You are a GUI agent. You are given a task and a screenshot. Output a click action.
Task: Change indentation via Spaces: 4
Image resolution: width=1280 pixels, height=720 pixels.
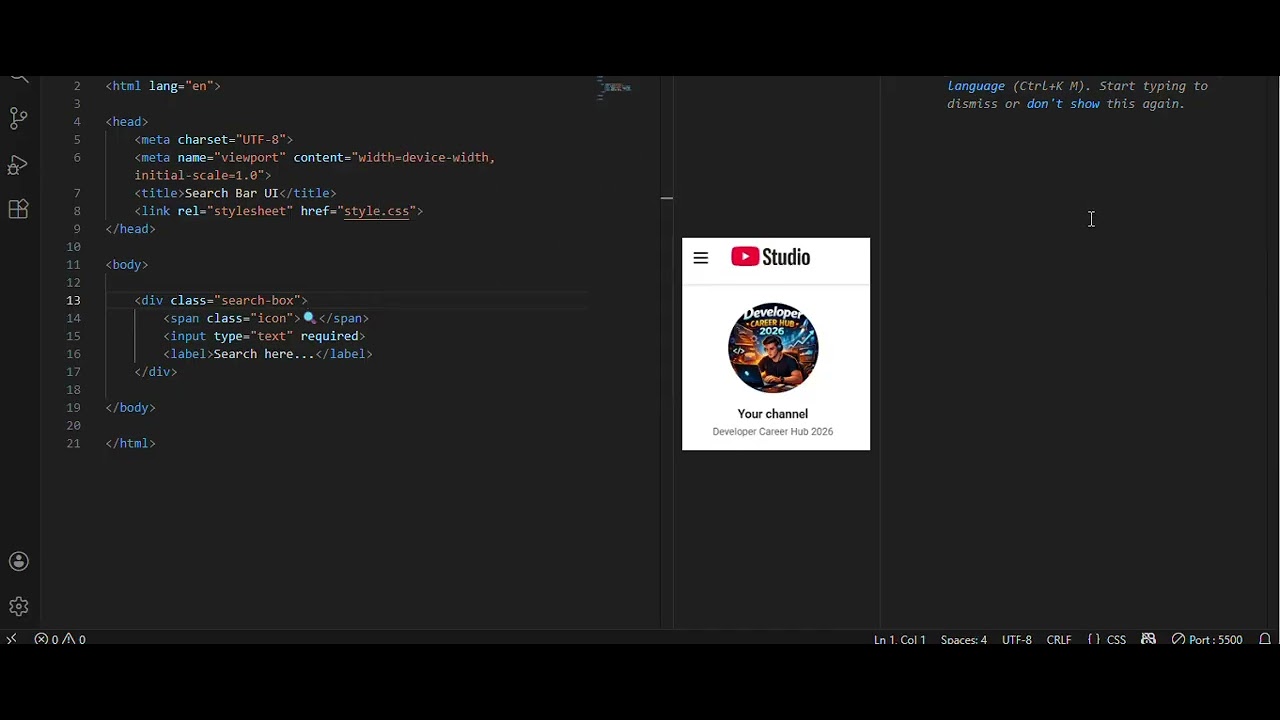coord(963,639)
